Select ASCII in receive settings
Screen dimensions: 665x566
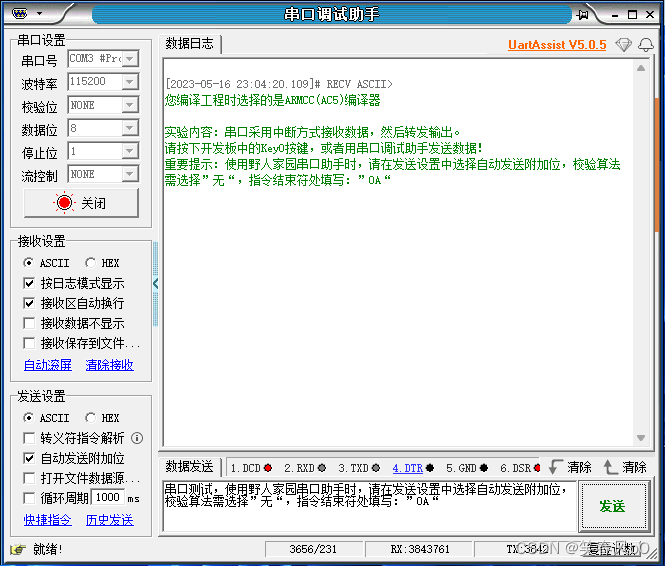coord(46,263)
